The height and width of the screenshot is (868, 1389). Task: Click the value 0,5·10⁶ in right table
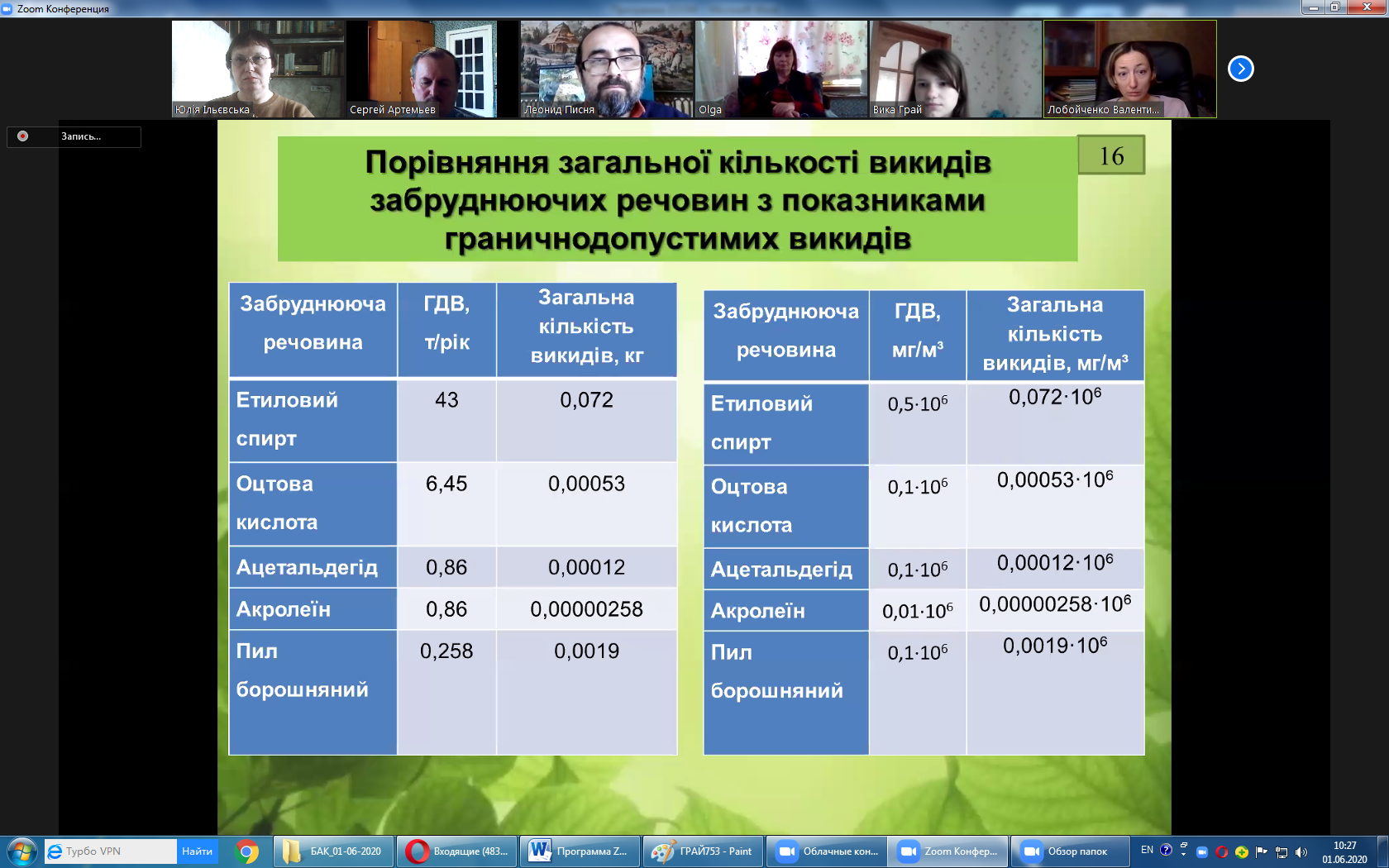click(x=918, y=403)
